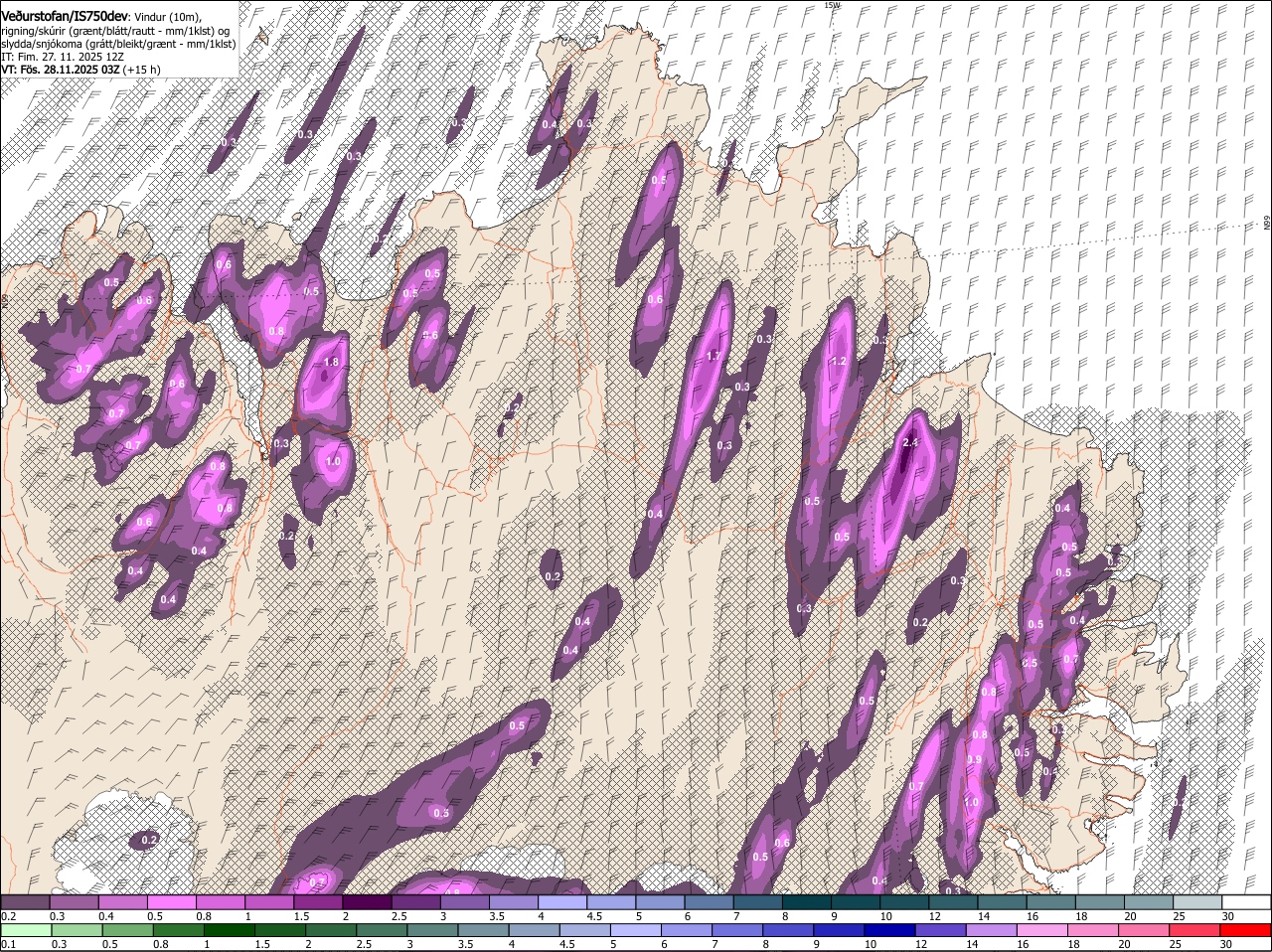The width and height of the screenshot is (1272, 952).
Task: Click the crimson 25 swatch in the lower legend
Action: pos(1196,931)
